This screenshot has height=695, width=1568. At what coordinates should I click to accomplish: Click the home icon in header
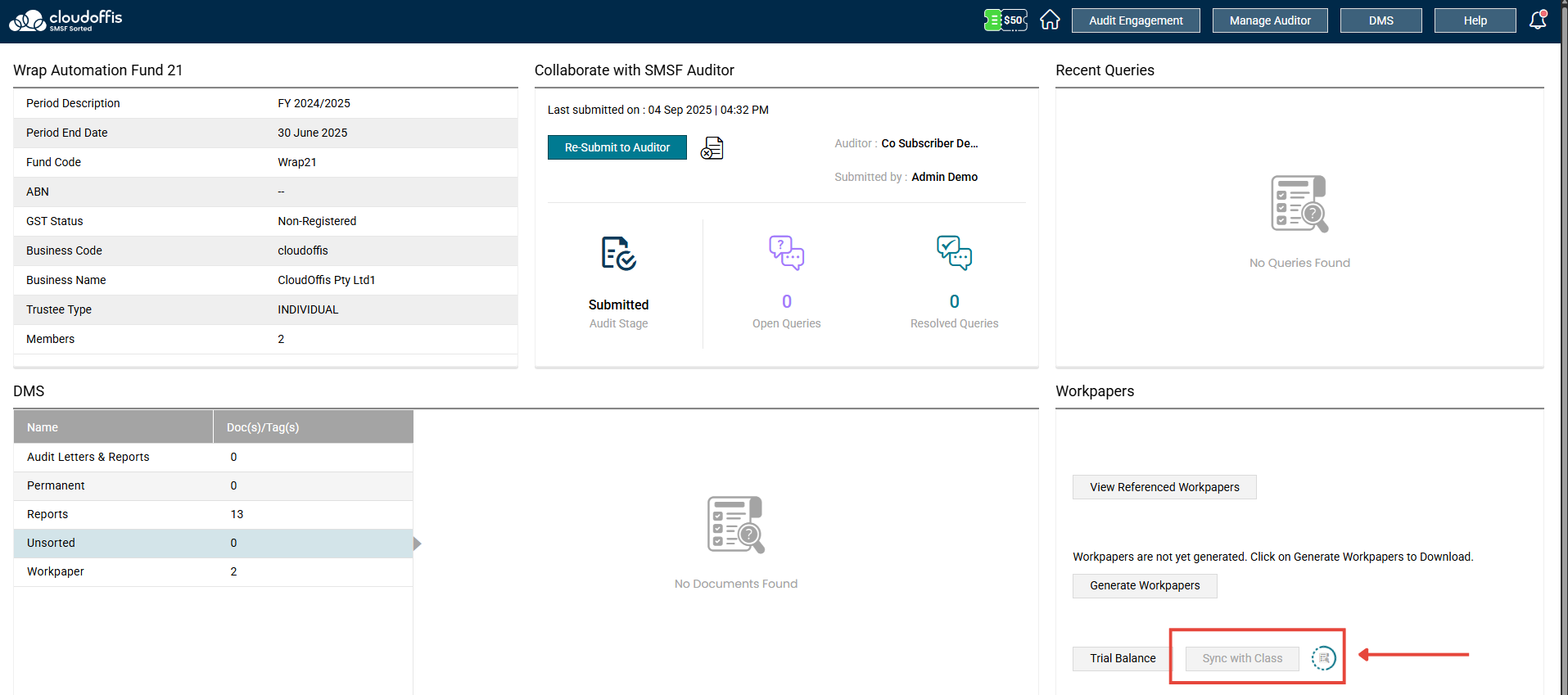coord(1050,20)
